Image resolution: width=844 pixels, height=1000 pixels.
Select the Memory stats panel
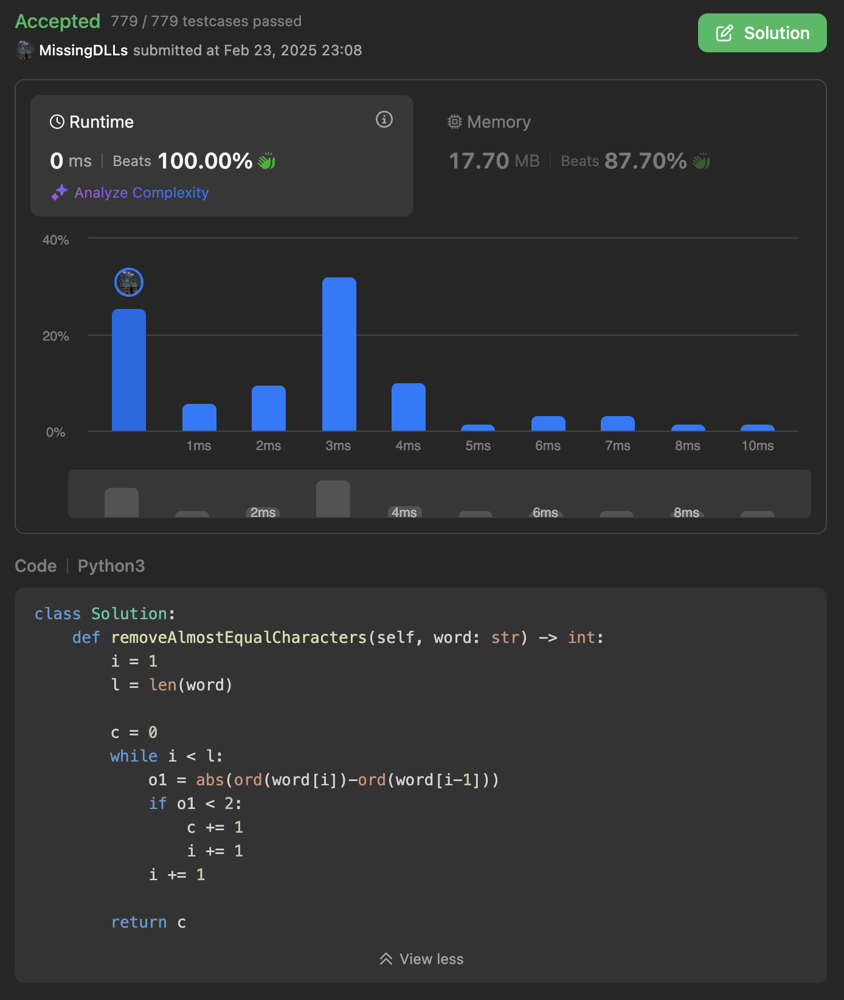620,155
